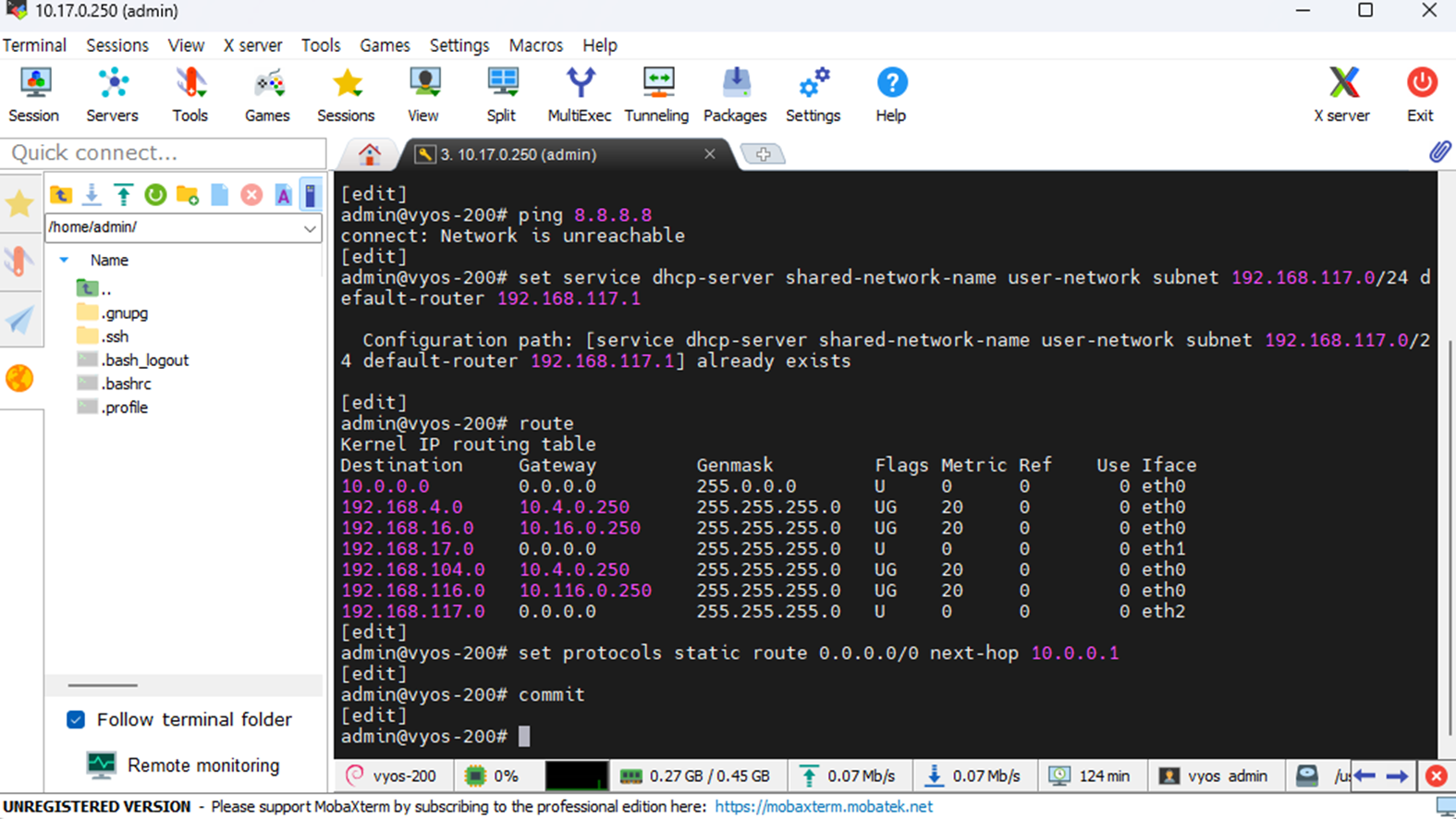
Task: Select the .bashrc file
Action: click(115, 384)
